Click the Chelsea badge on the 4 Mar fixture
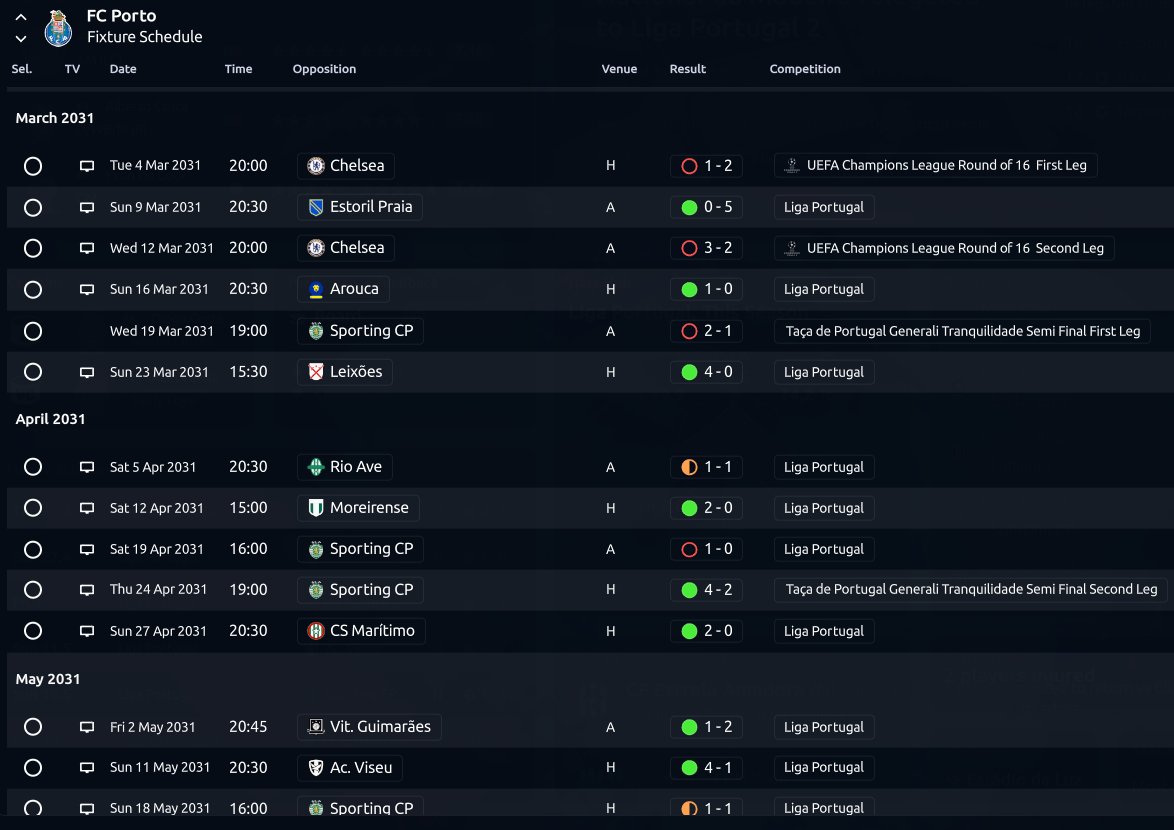The width and height of the screenshot is (1174, 830). (x=316, y=165)
